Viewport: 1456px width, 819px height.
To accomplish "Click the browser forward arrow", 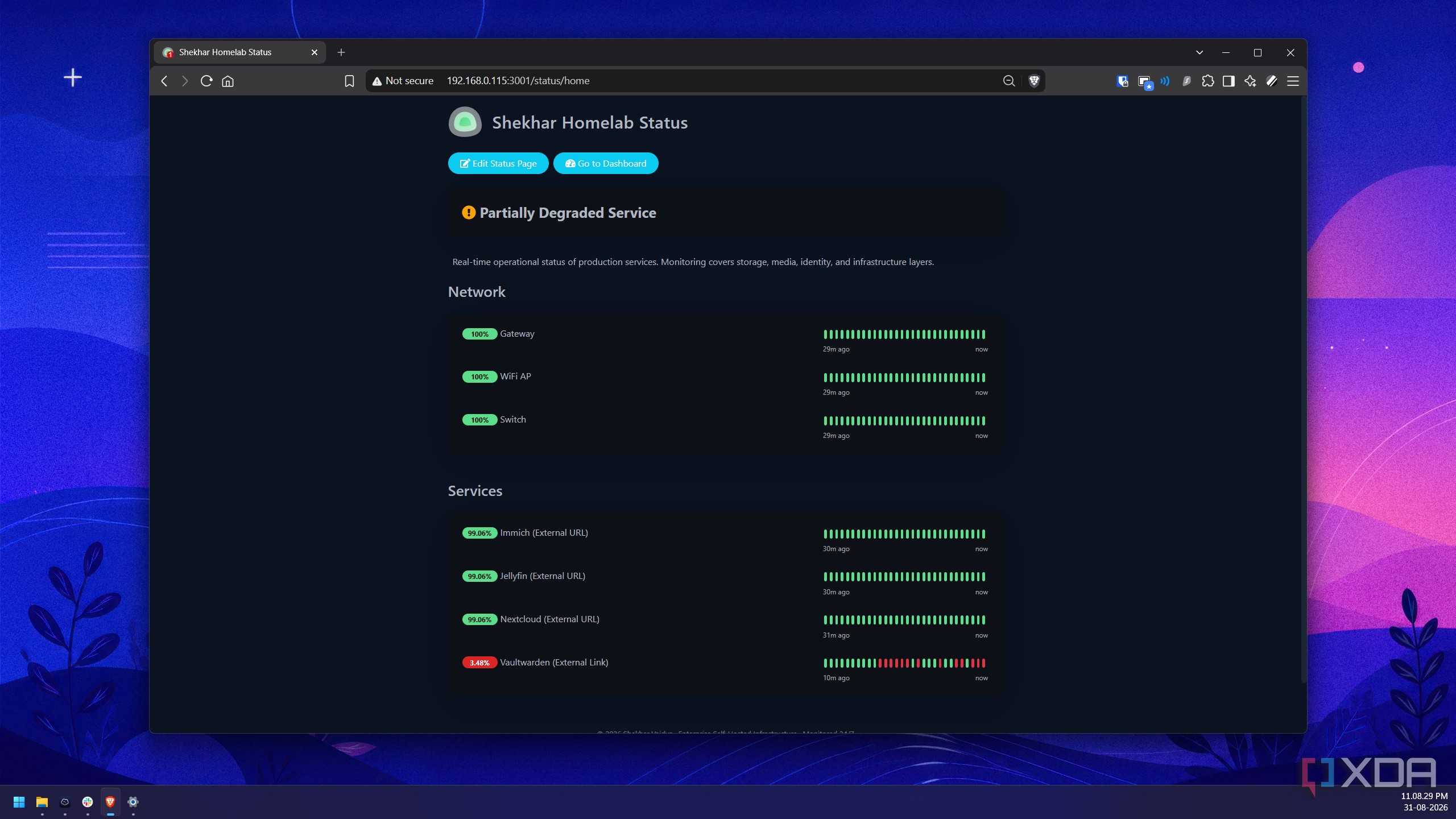I will 185,81.
